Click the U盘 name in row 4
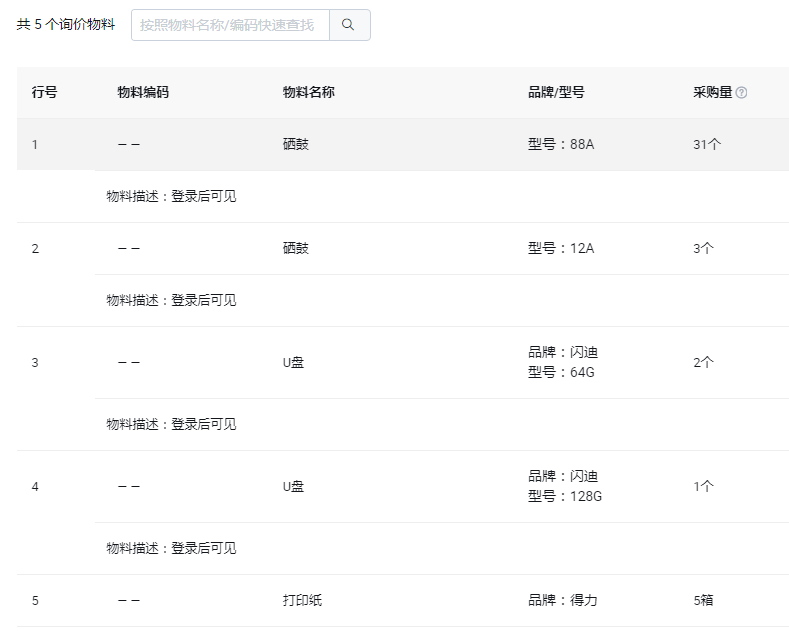Viewport: 789px width, 631px height. point(293,487)
